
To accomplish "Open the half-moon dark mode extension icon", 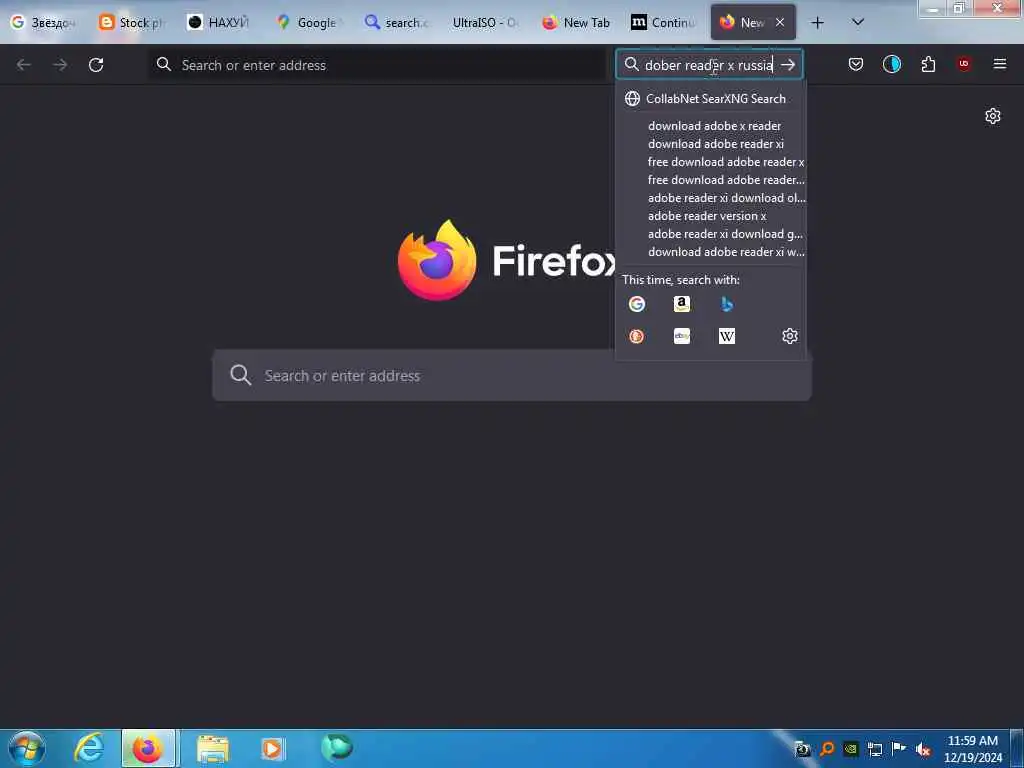I will (891, 64).
